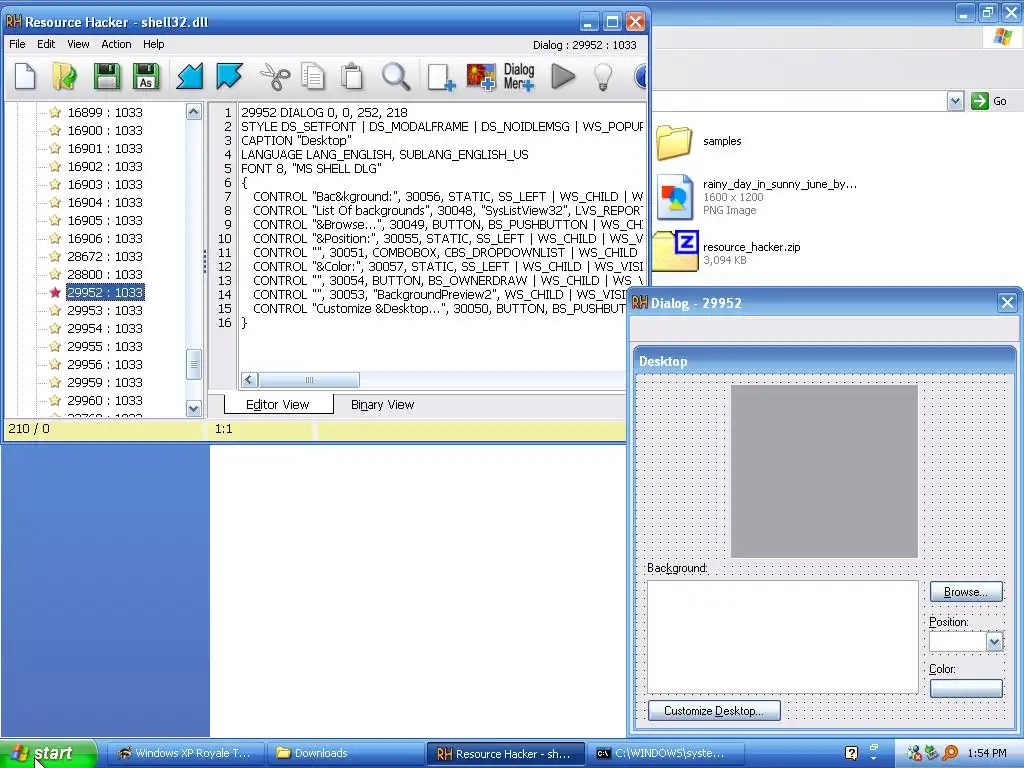Switch to Downloads taskbar item
1024x768 pixels.
pos(345,753)
